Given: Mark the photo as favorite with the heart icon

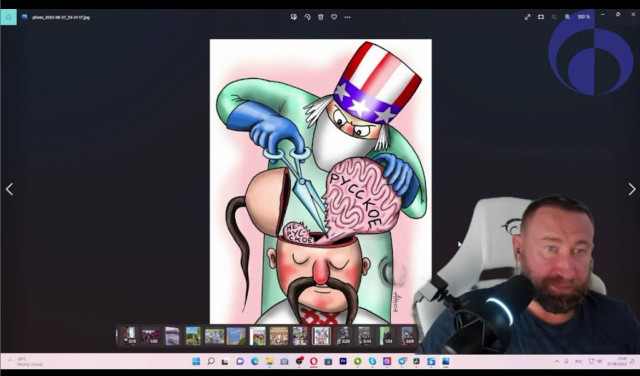Looking at the screenshot, I should click(334, 17).
